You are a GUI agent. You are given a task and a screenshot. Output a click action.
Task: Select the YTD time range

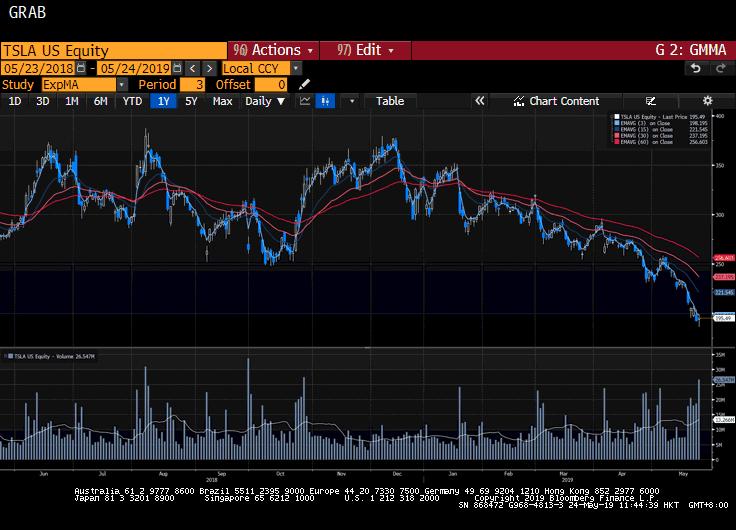pyautogui.click(x=132, y=101)
